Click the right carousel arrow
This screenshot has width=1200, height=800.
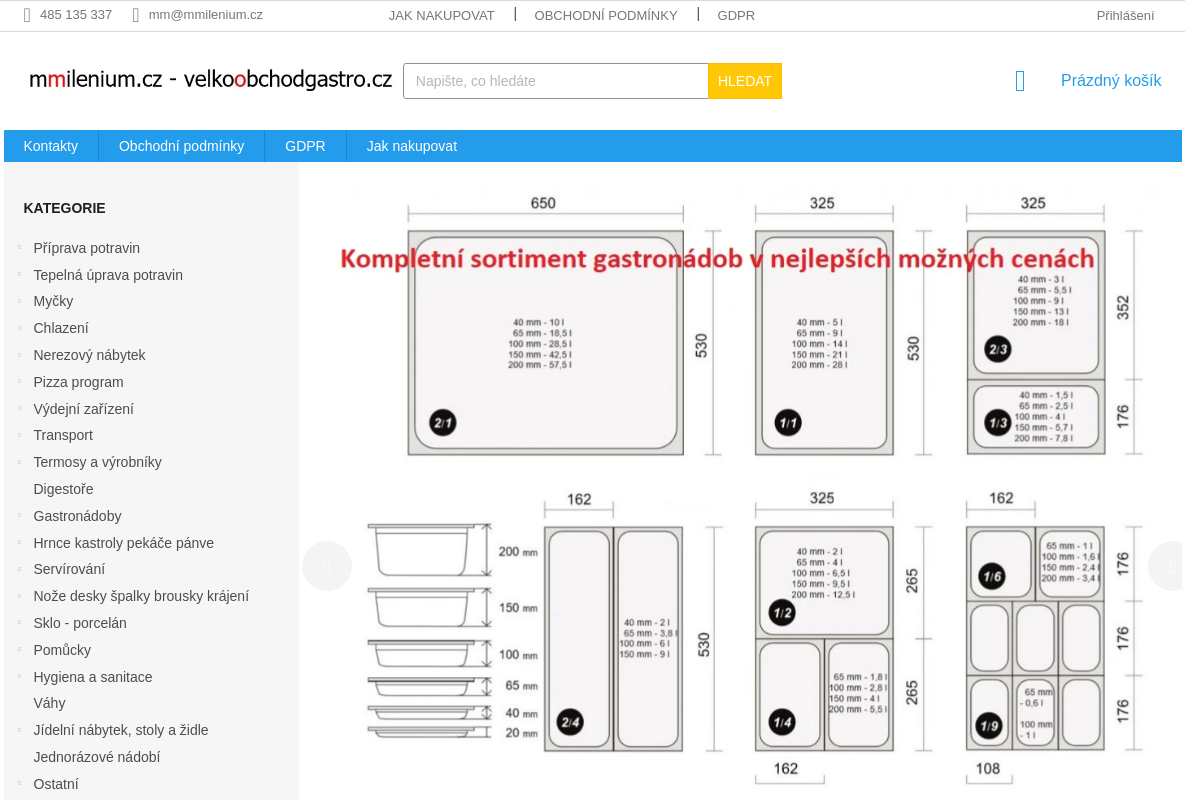click(1170, 566)
